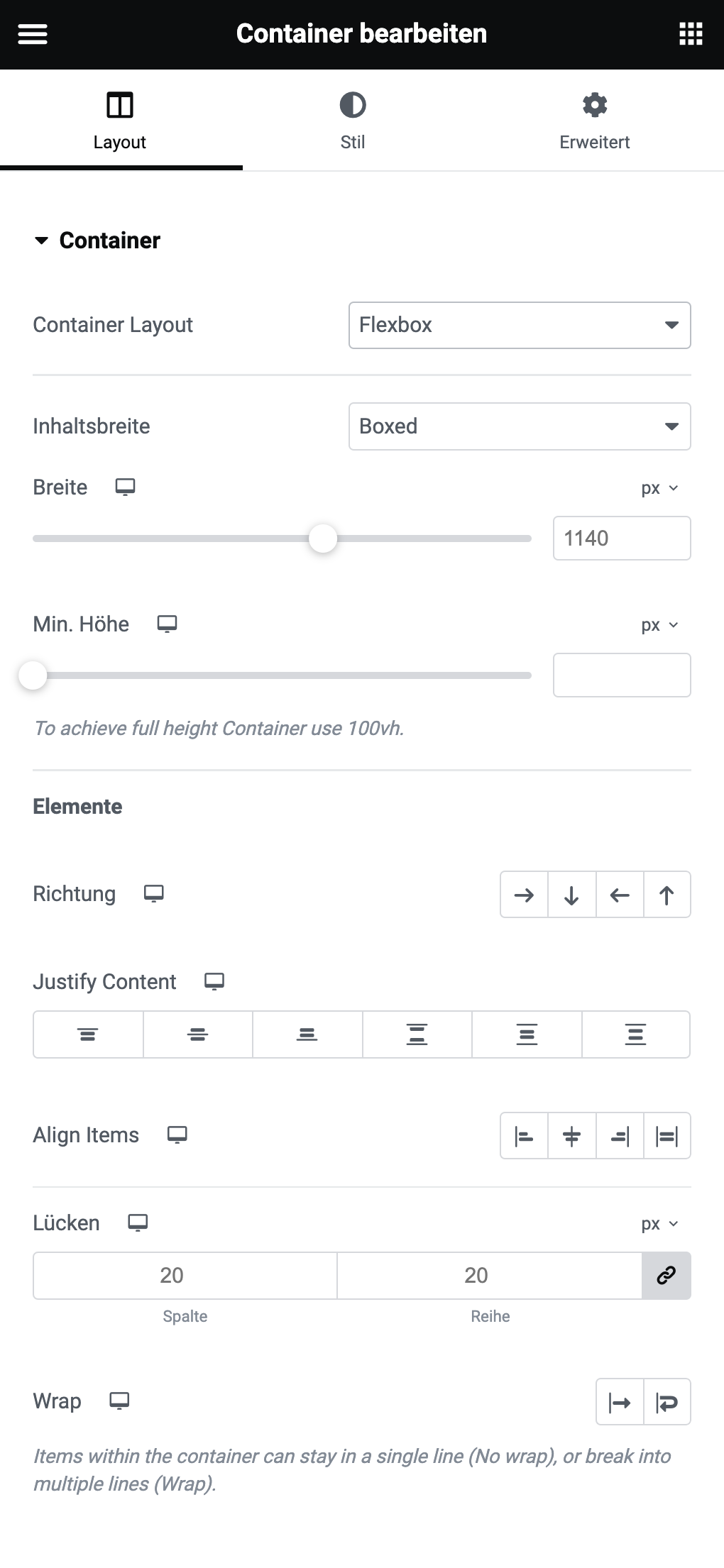Toggle linked gap values chain icon
Screen dimensions: 724x1568
667,1276
